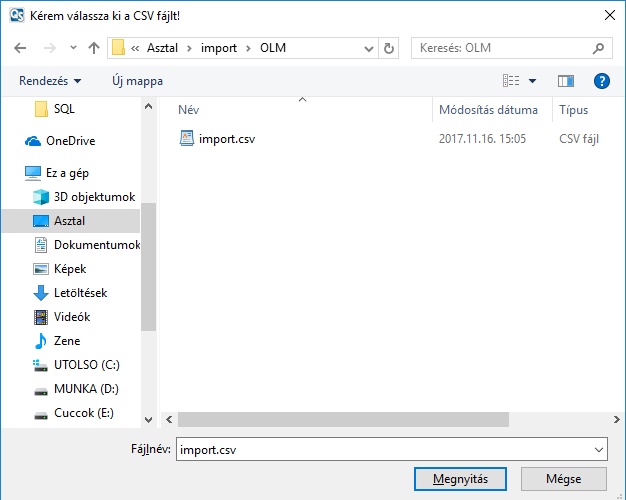Select the OneDrive cloud location

pyautogui.click(x=70, y=141)
